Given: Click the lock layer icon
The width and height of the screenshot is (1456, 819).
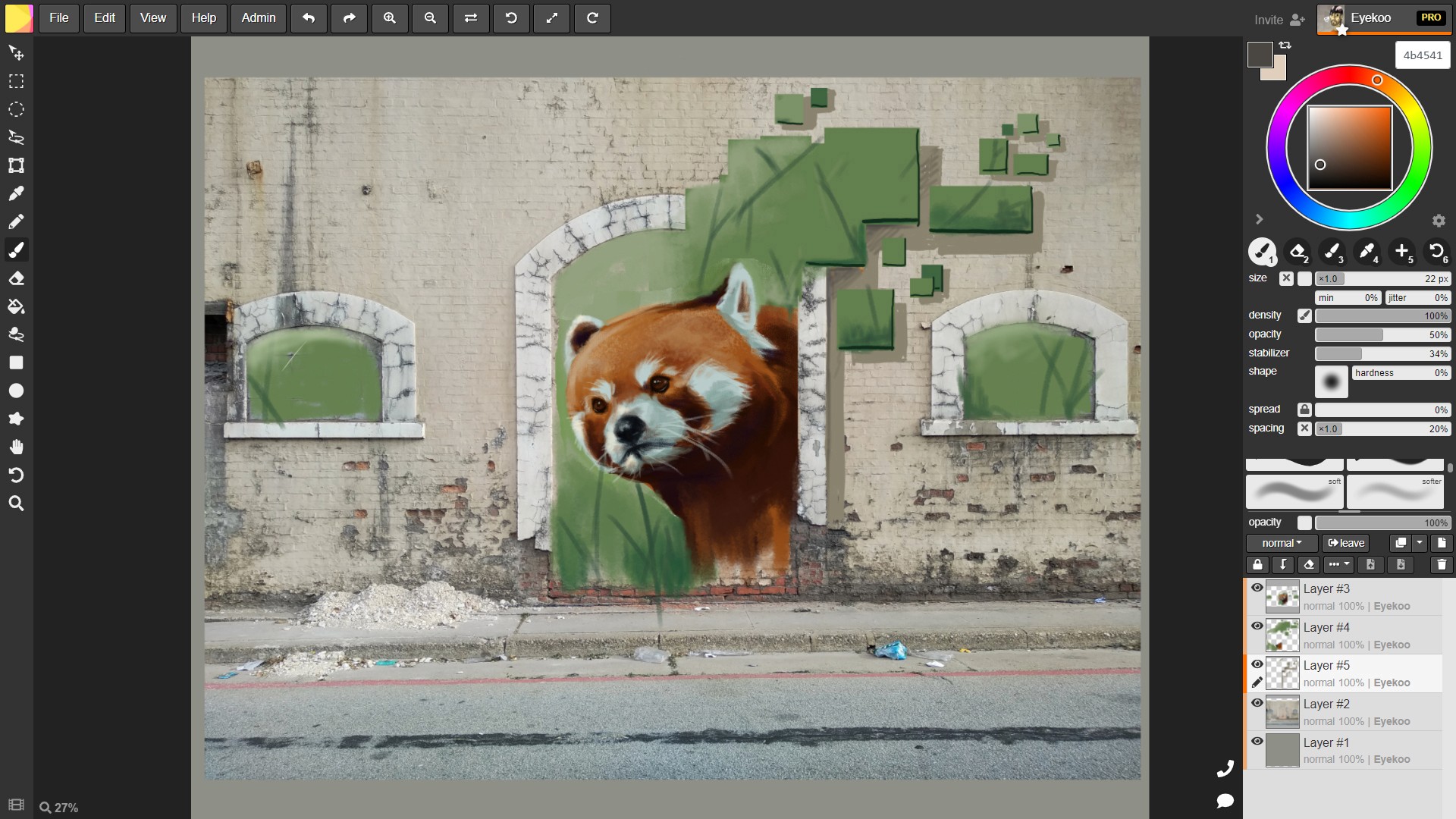Looking at the screenshot, I should (1257, 565).
